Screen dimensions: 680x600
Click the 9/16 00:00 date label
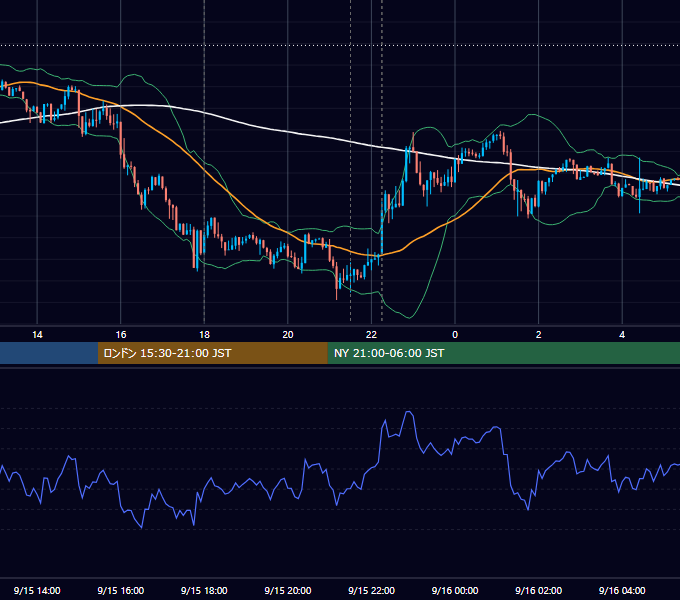pos(455,590)
